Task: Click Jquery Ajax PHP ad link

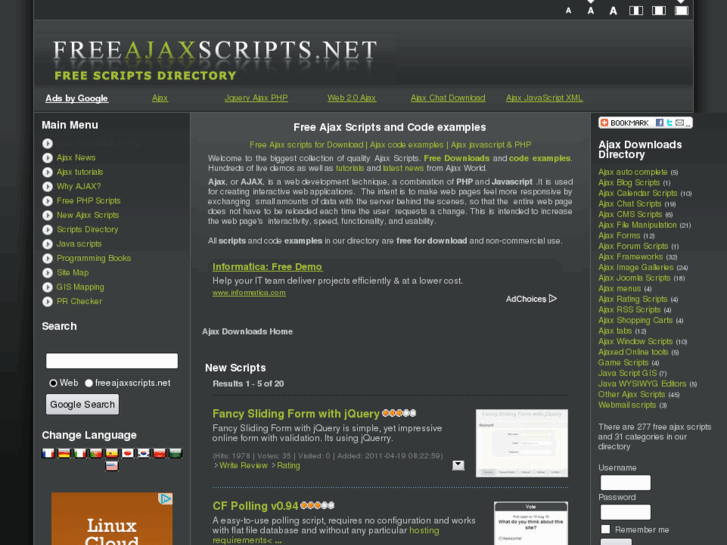Action: 256,98
